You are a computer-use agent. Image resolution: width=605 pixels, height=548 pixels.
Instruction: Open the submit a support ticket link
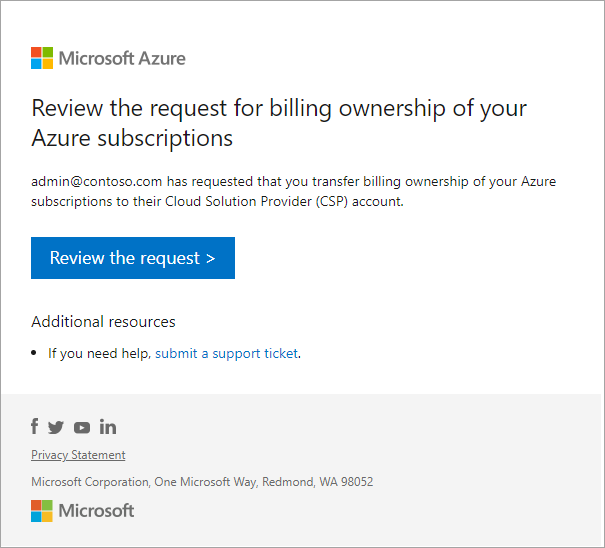(226, 353)
